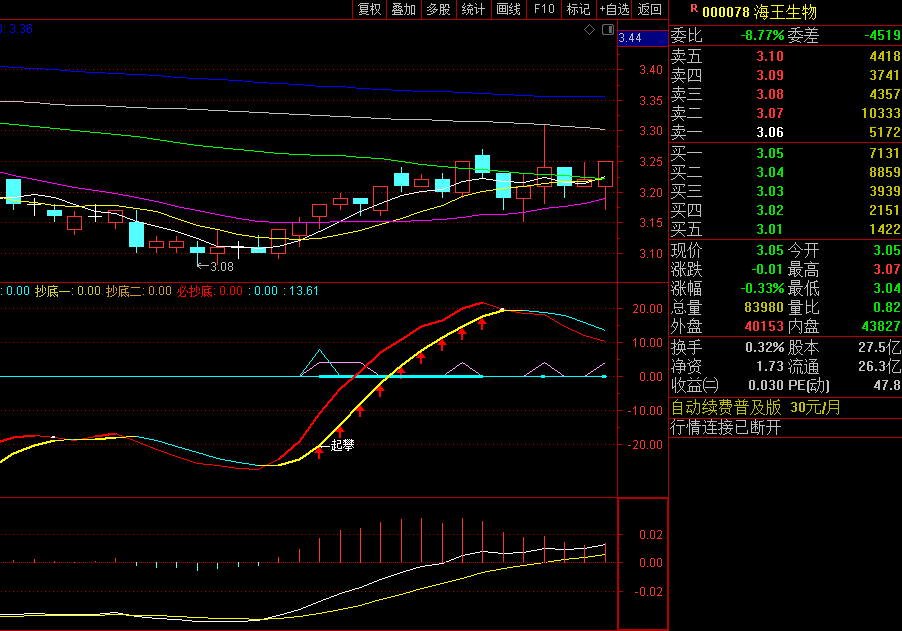Screen dimensions: 902x631
Task: Click the 3.08 low price annotation
Action: (221, 267)
